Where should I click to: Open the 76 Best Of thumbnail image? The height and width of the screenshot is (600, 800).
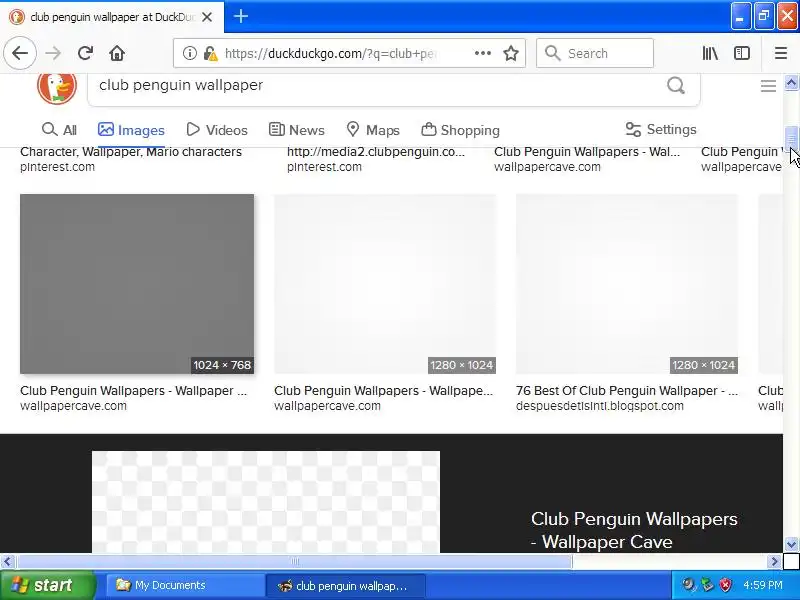pos(627,284)
